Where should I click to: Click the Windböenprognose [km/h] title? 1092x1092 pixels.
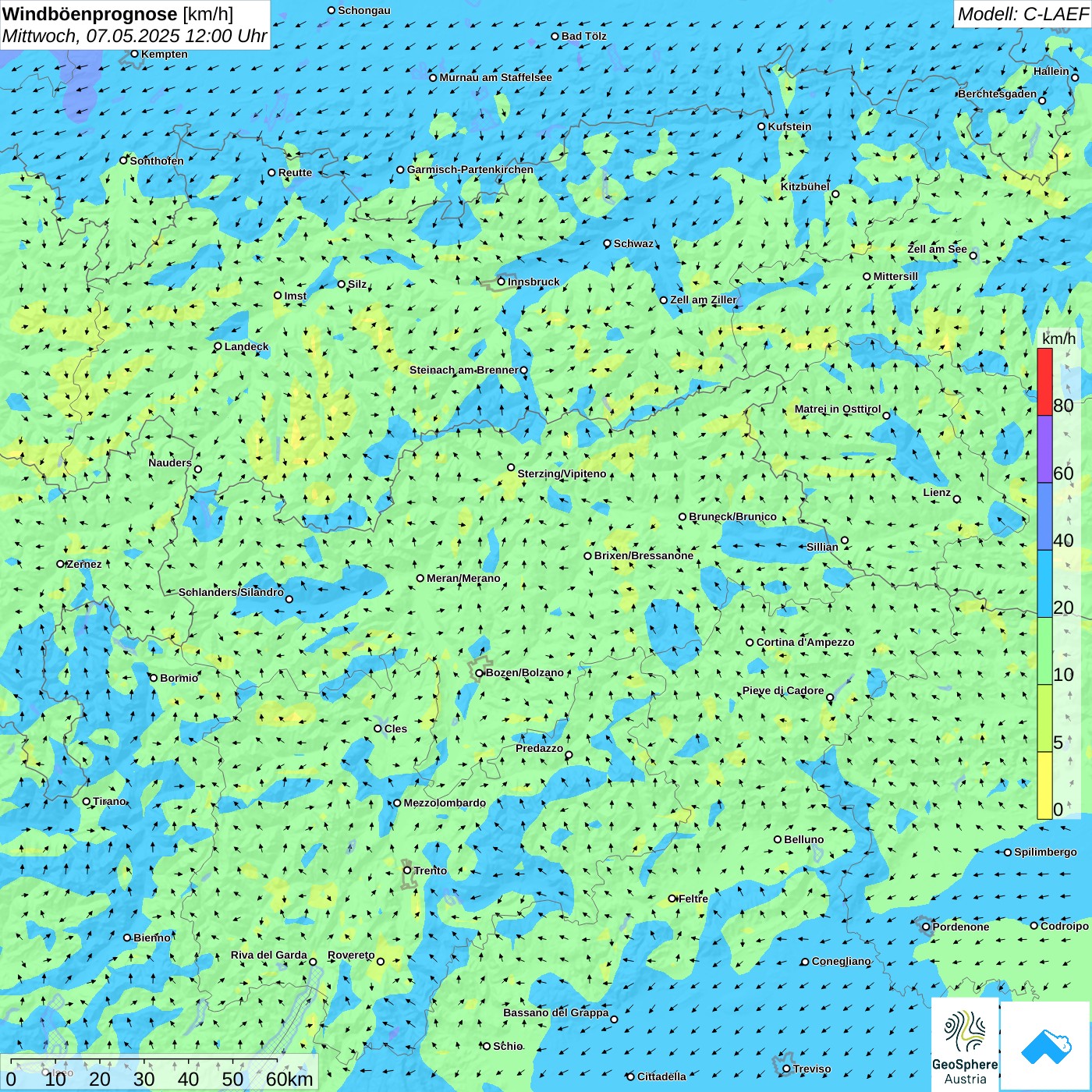coord(118,14)
